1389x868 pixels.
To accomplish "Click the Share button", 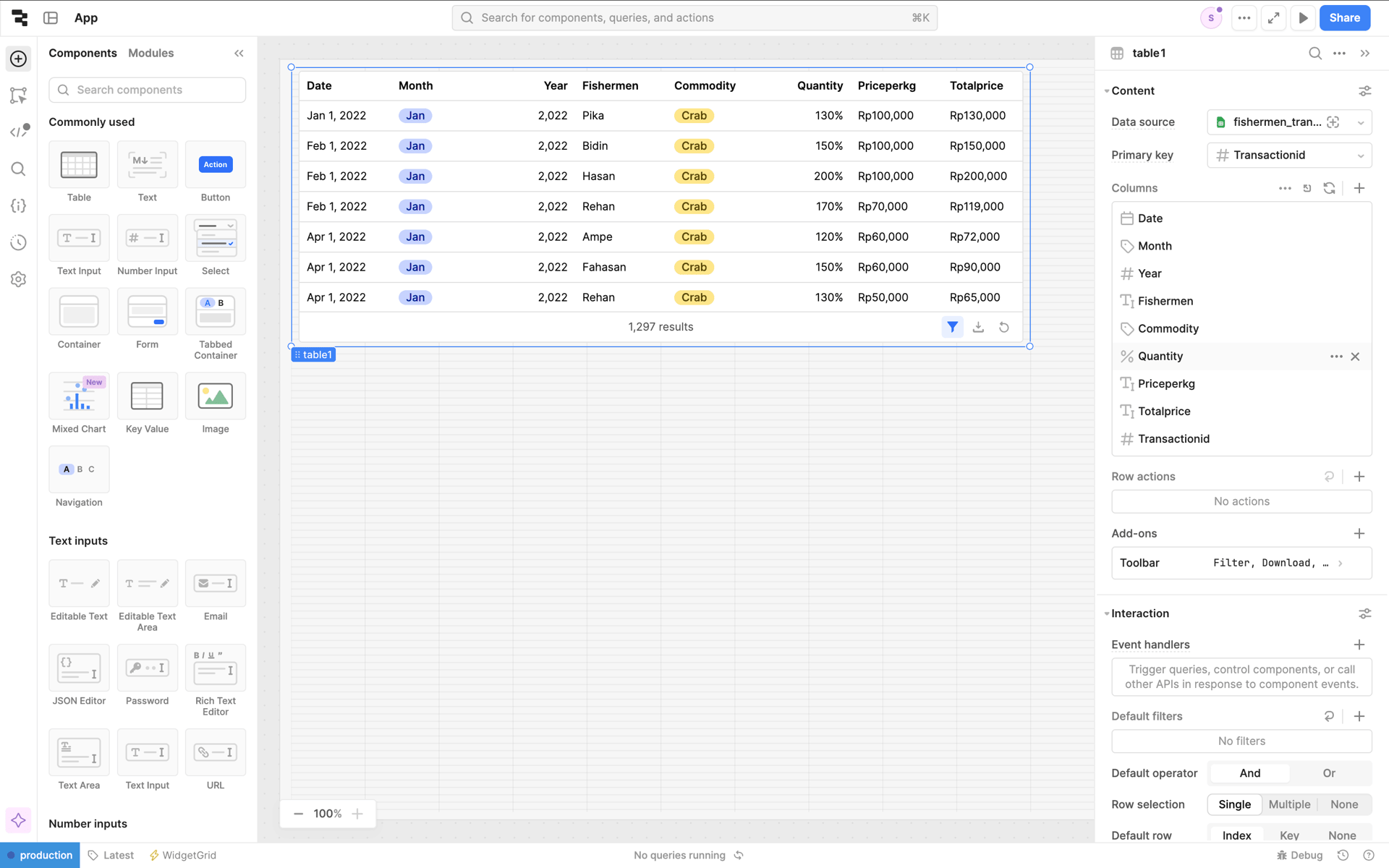I will (1344, 17).
